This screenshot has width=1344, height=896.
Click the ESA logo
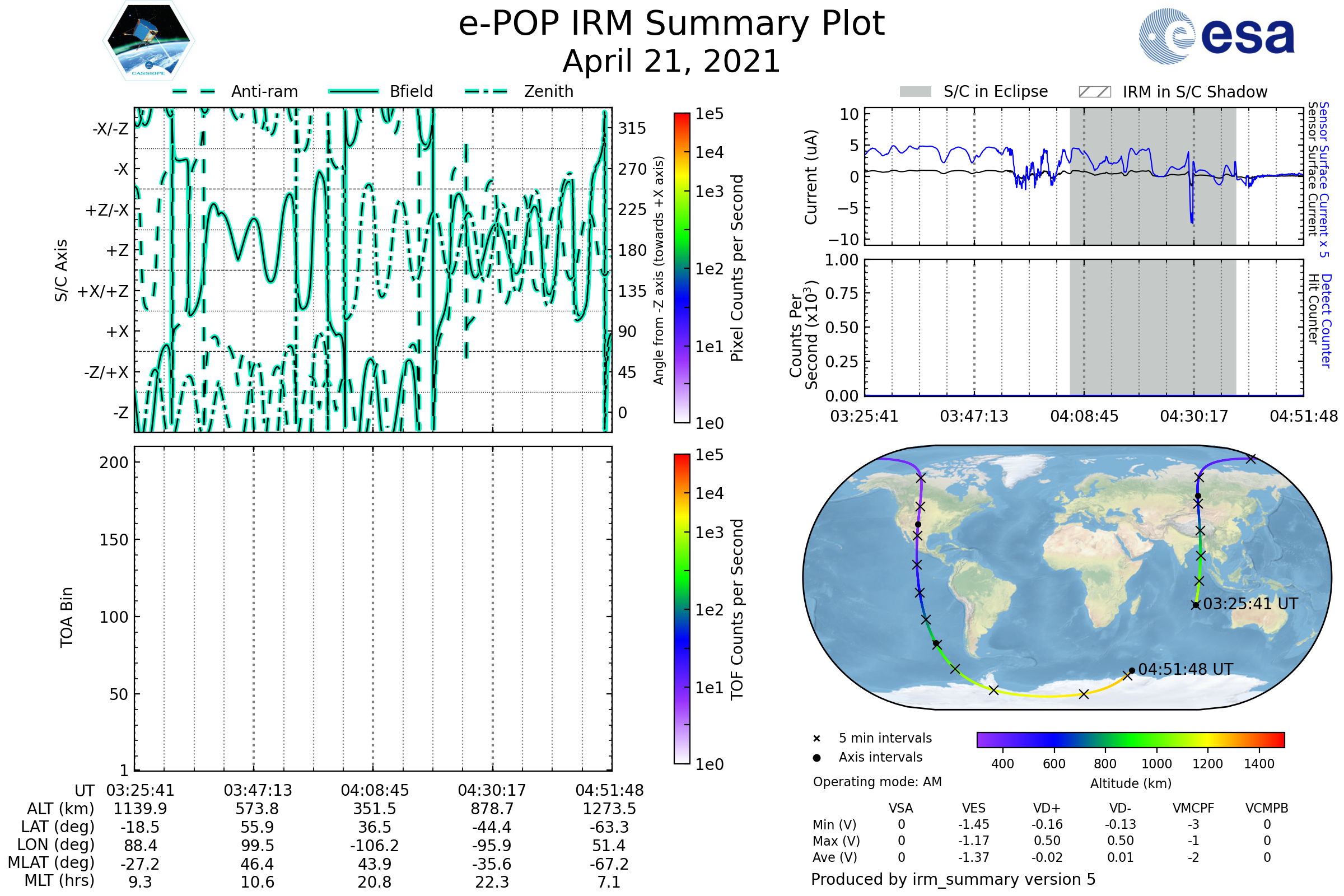point(1216,36)
